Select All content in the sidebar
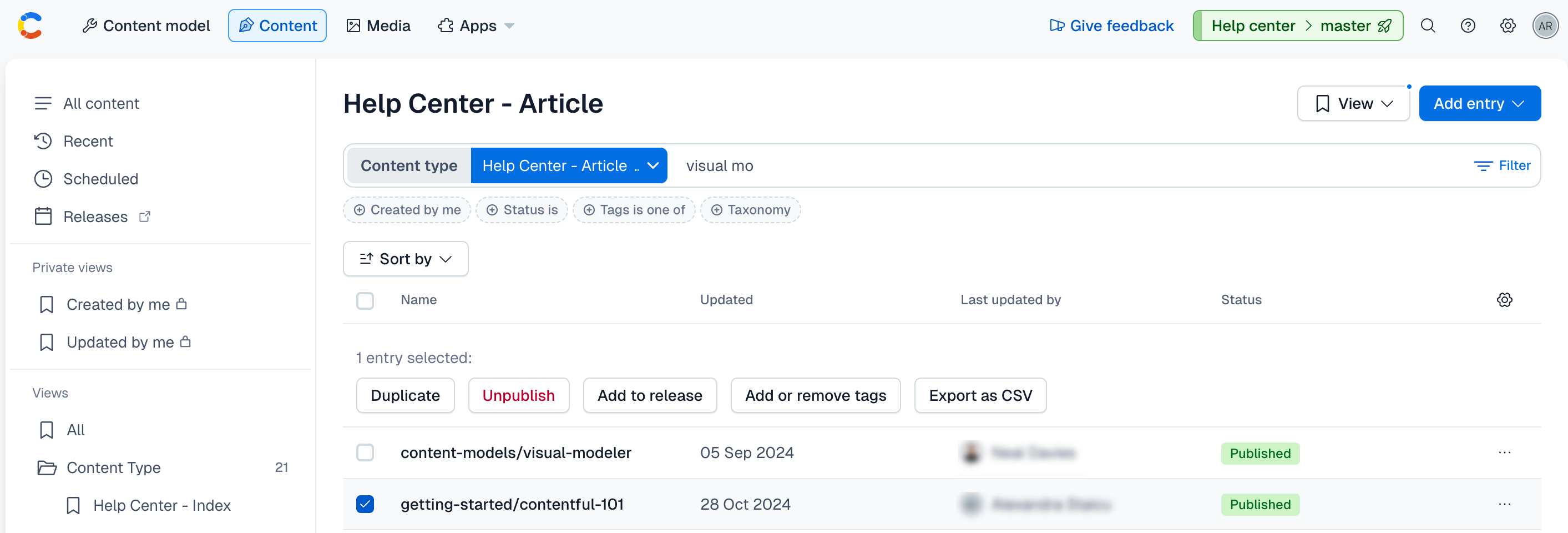The image size is (1568, 533). point(101,104)
